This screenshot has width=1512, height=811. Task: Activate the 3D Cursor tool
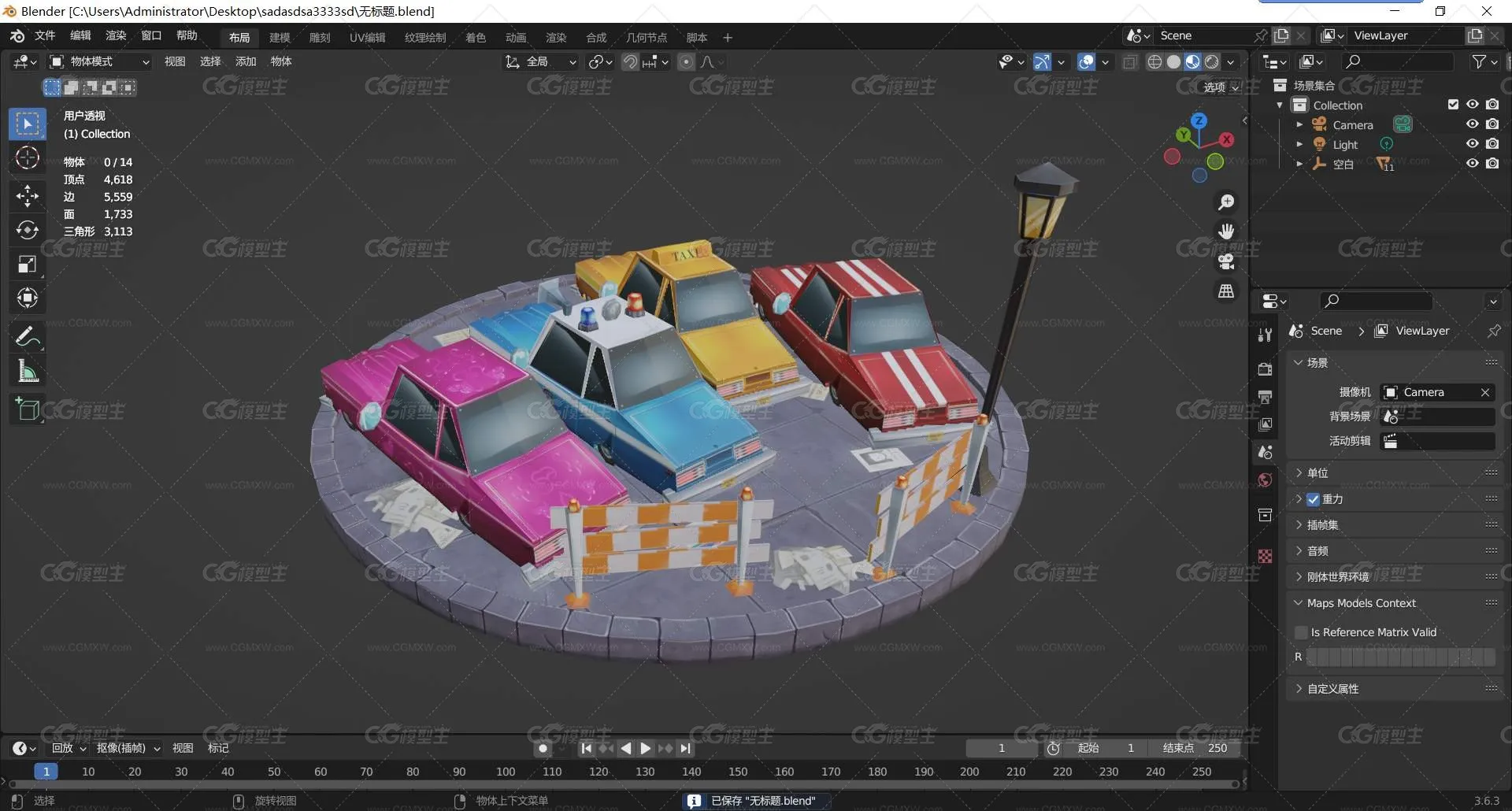click(x=28, y=158)
